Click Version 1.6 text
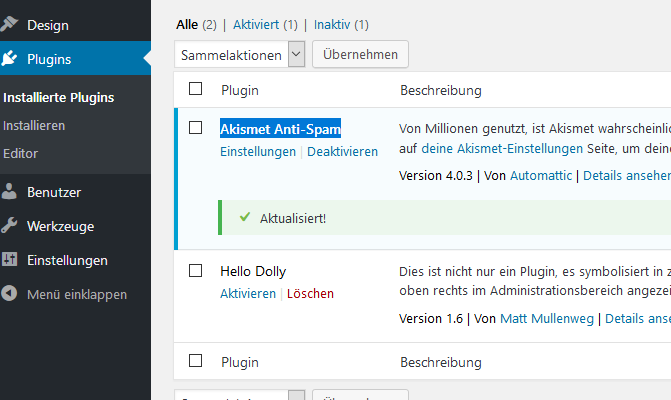671x400 pixels. click(x=431, y=318)
